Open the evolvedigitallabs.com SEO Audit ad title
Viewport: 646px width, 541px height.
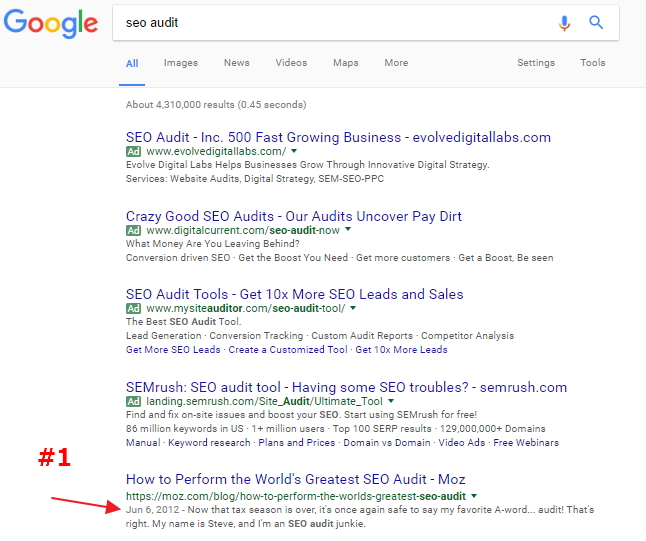[x=338, y=137]
